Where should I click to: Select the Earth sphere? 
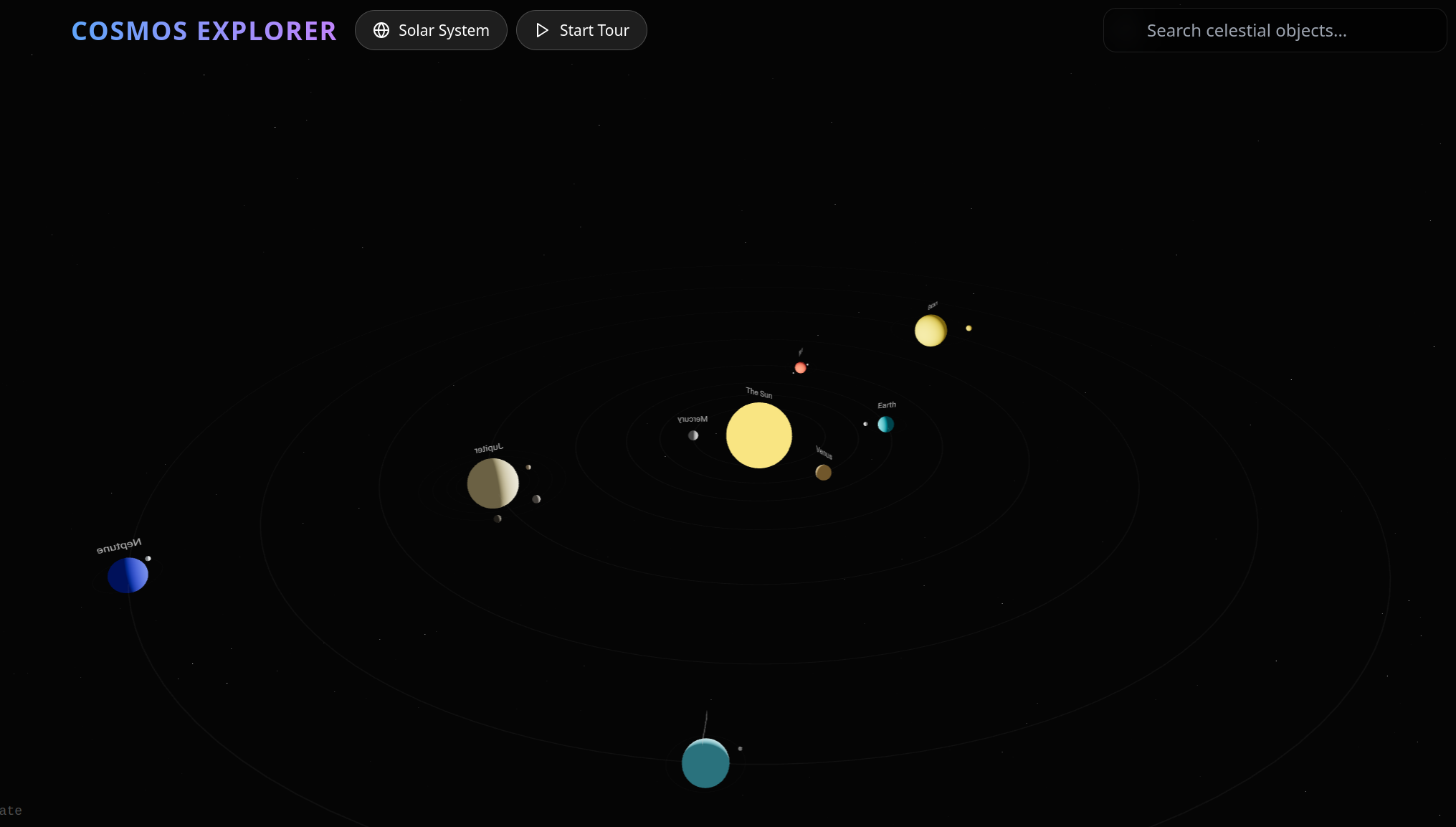pos(886,424)
